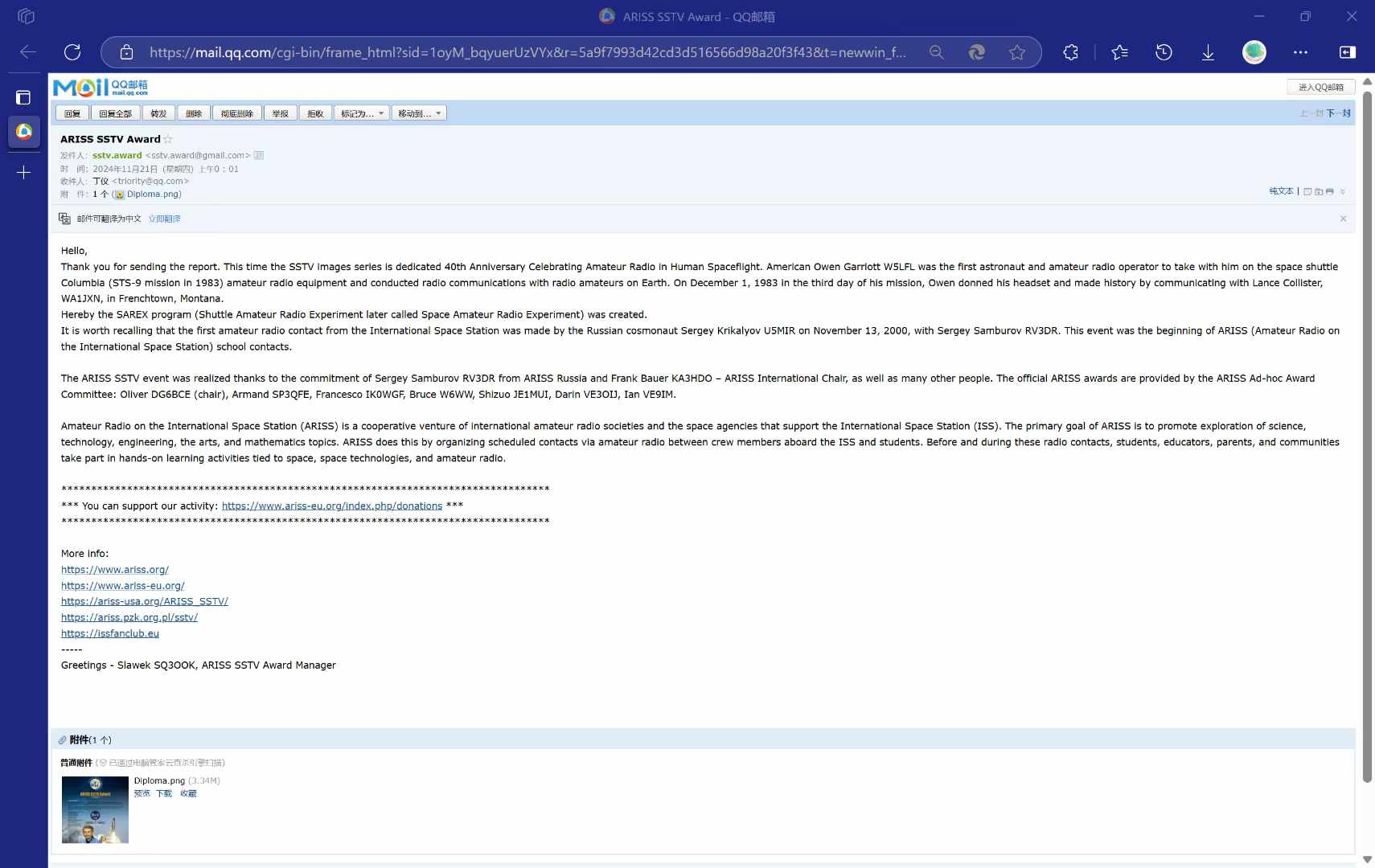Click the sender name sstv.award
The image size is (1375, 868).
[x=117, y=155]
